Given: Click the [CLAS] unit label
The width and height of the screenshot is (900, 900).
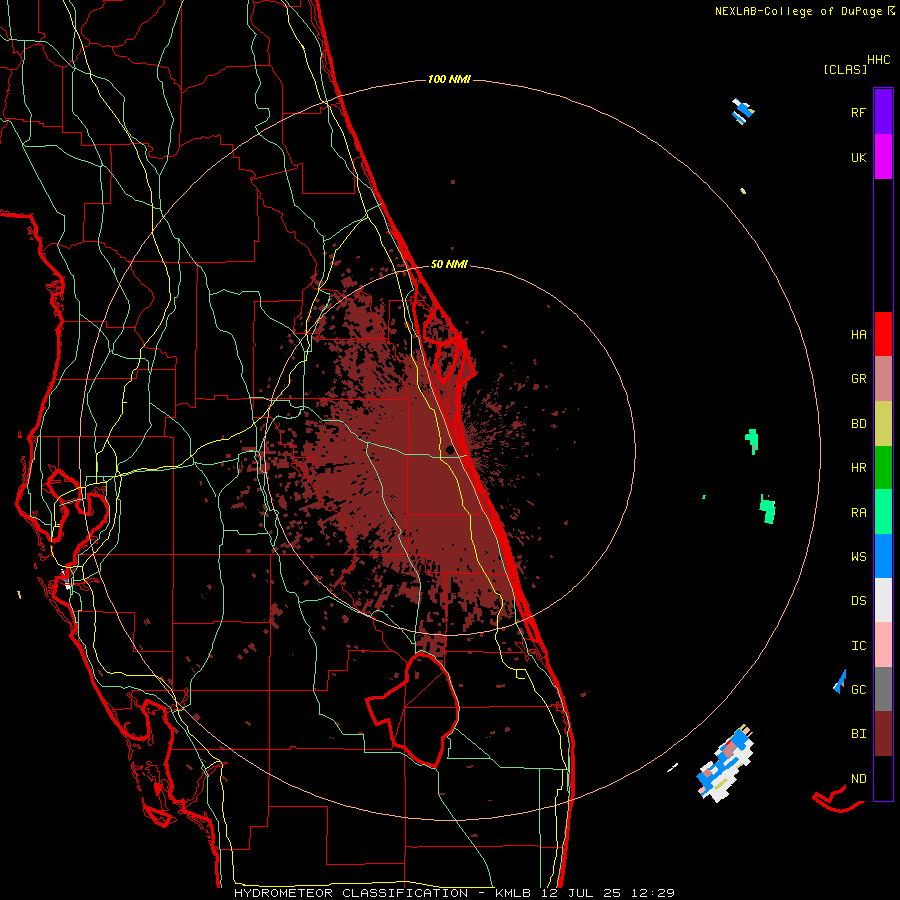Looking at the screenshot, I should tap(845, 70).
